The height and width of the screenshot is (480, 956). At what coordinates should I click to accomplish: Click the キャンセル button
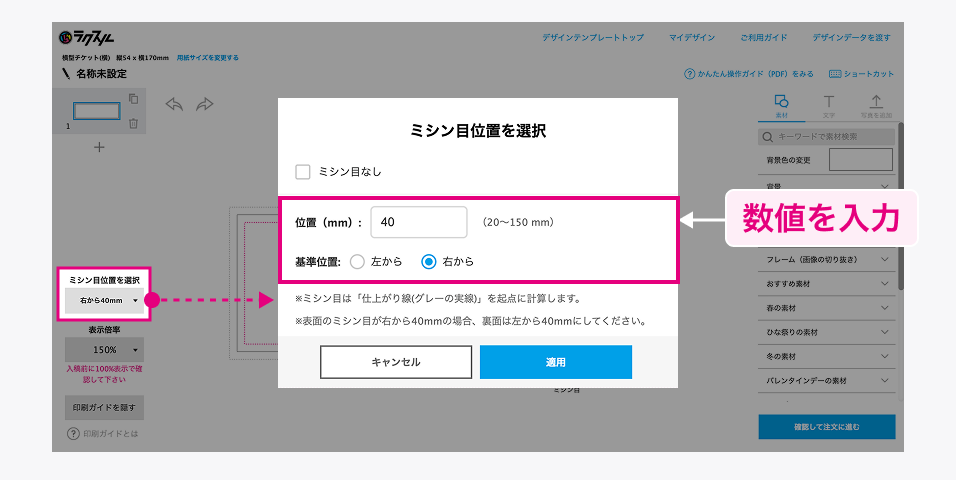pos(396,362)
